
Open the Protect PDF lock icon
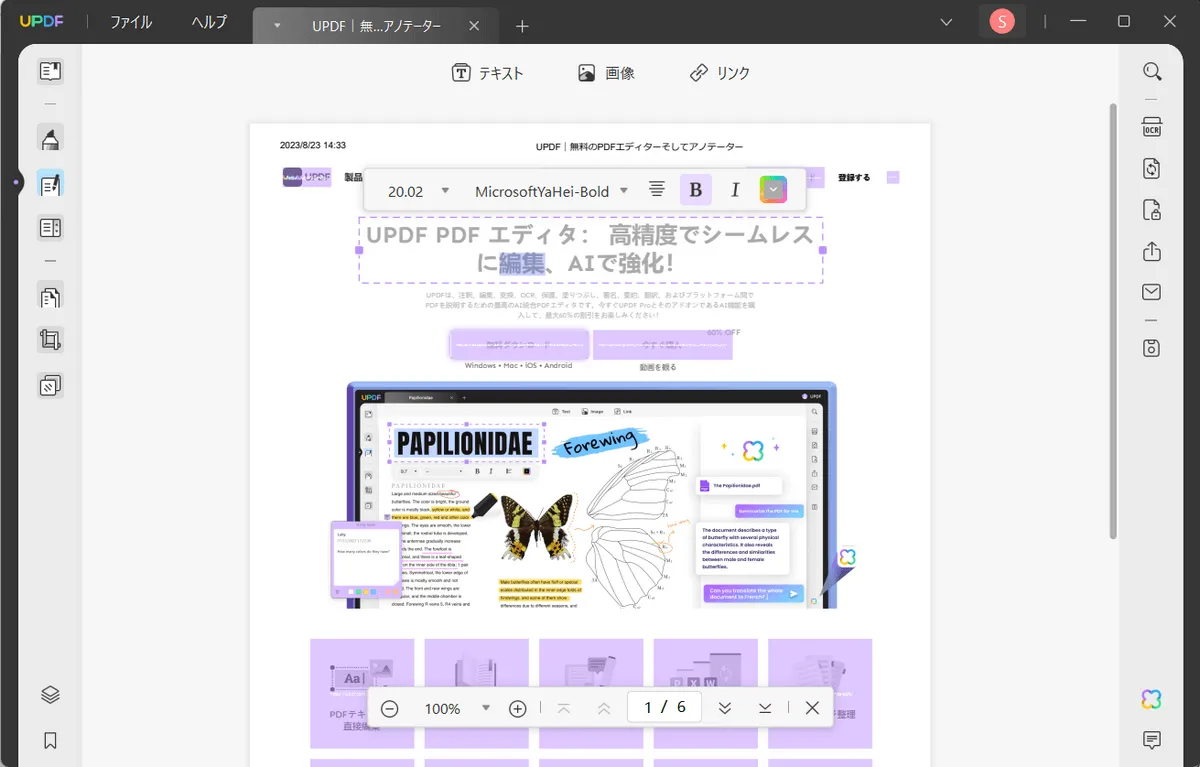1152,210
